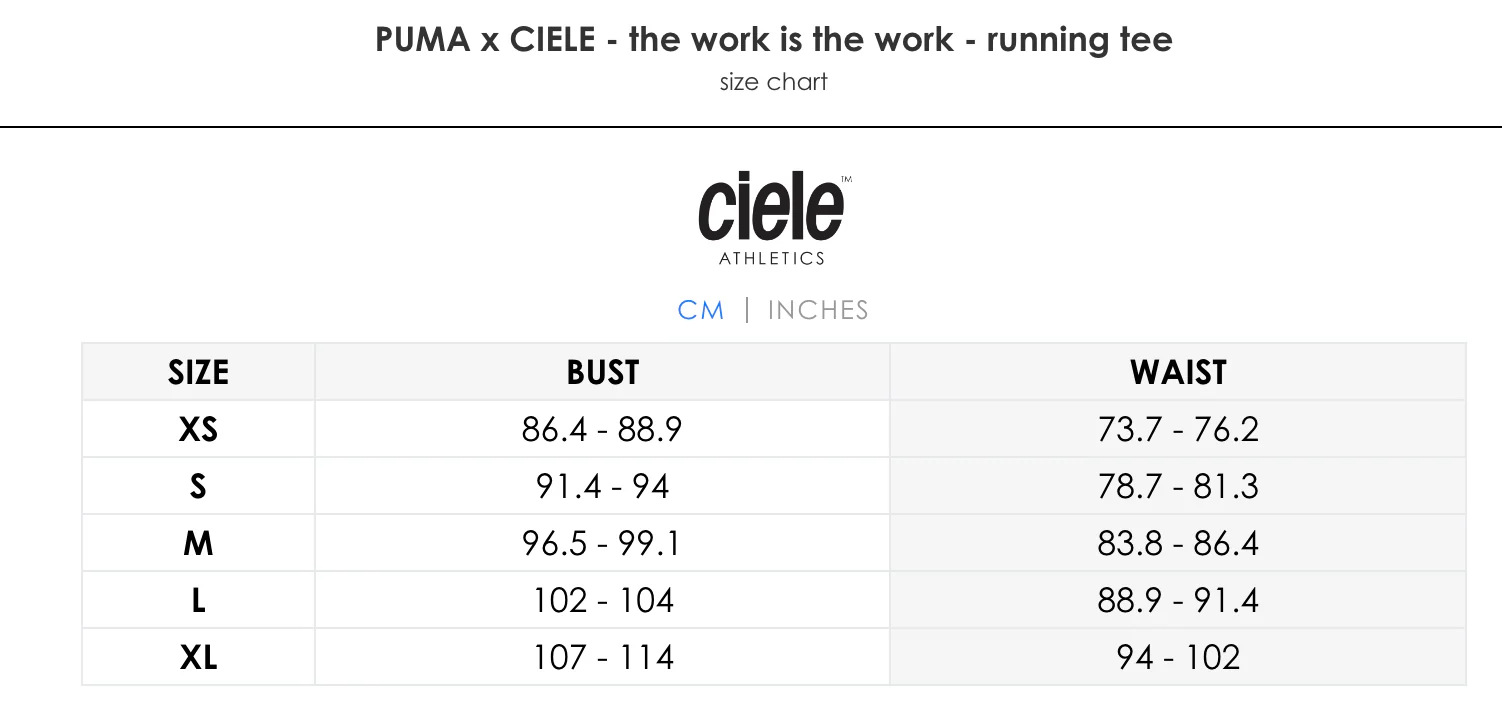Click the PUMA x CIELE running tee title
This screenshot has height=724, width=1502.
[773, 40]
